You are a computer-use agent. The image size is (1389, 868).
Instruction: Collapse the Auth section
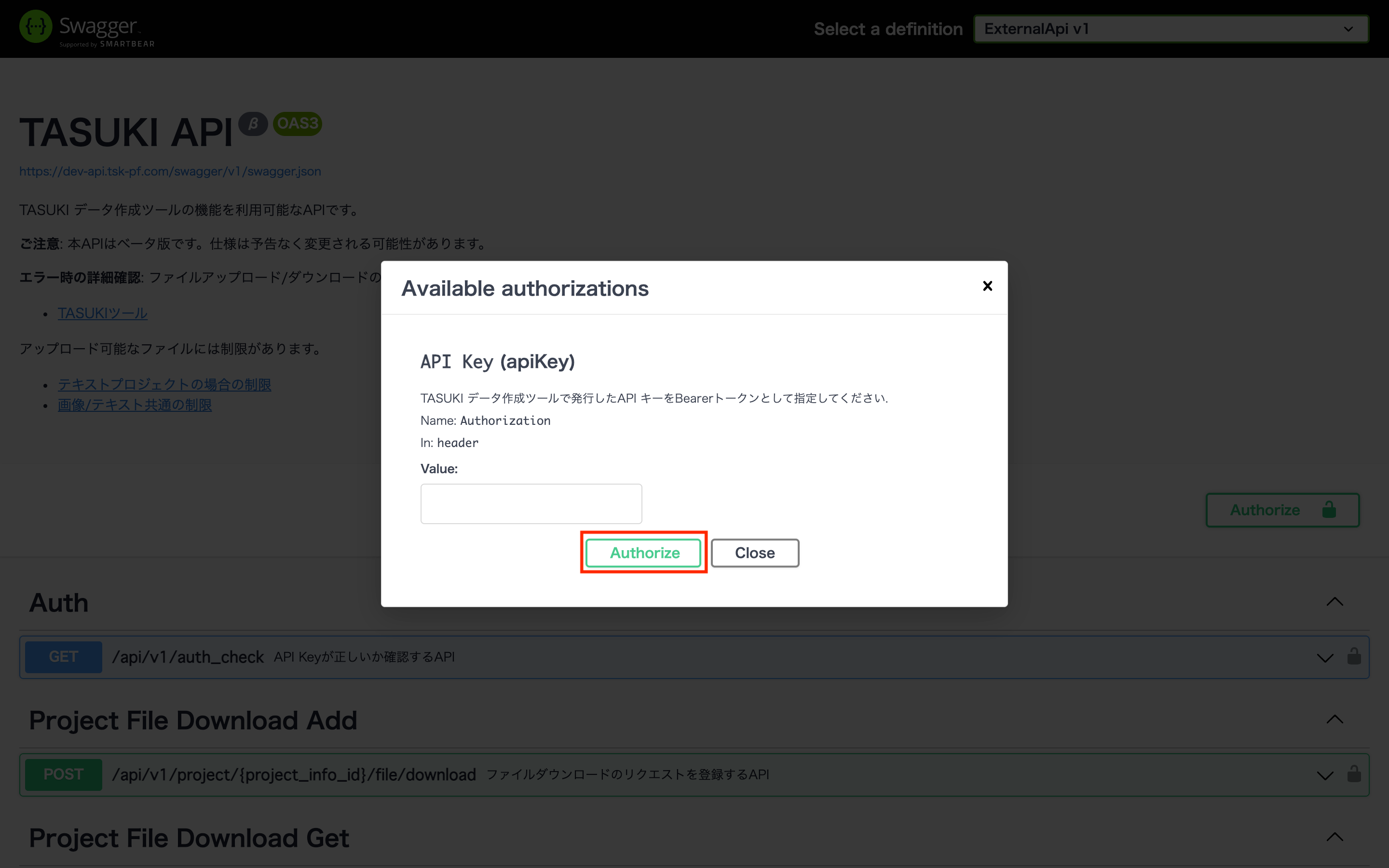pos(1335,602)
